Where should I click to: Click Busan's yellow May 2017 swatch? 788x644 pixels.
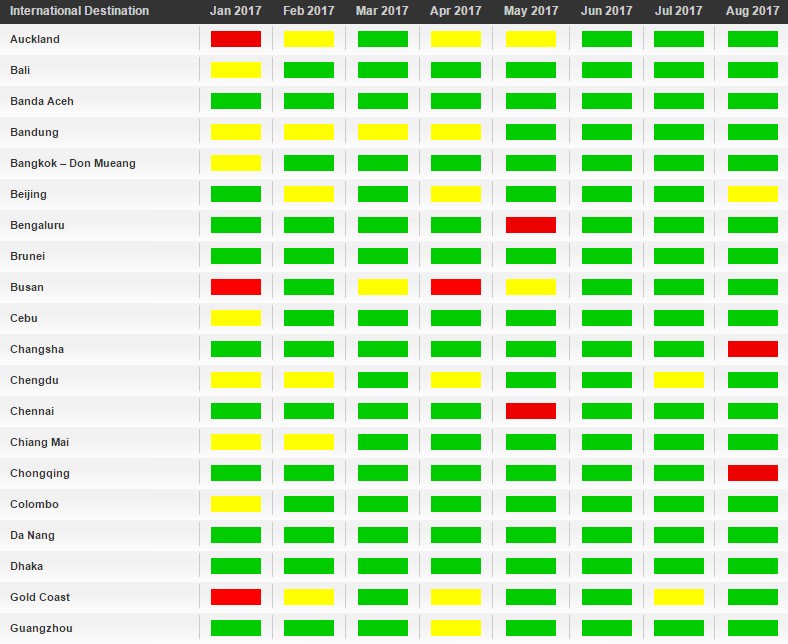(531, 287)
